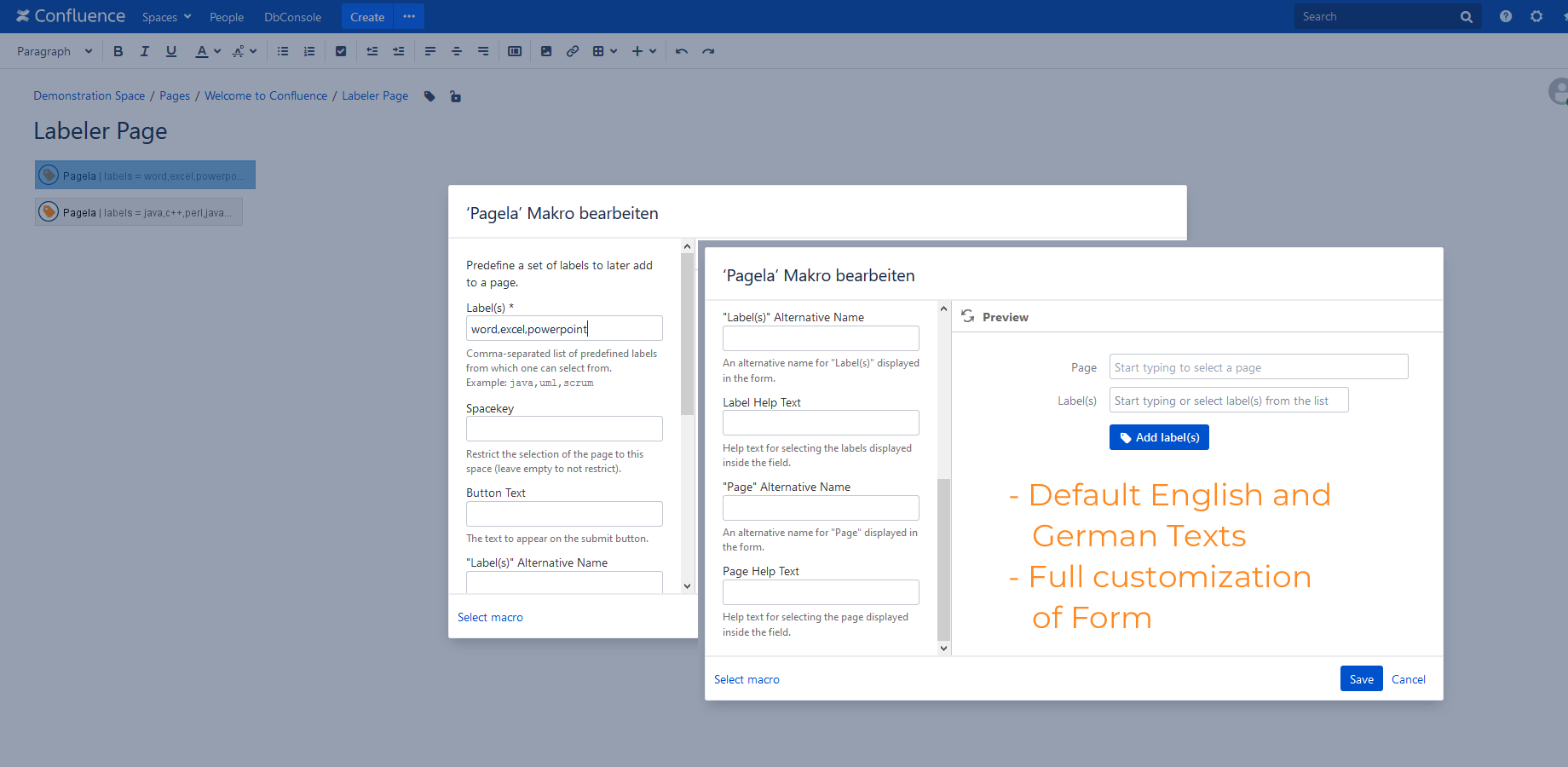Open Welcome to Confluence breadcrumb
This screenshot has height=767, width=1568.
click(266, 95)
